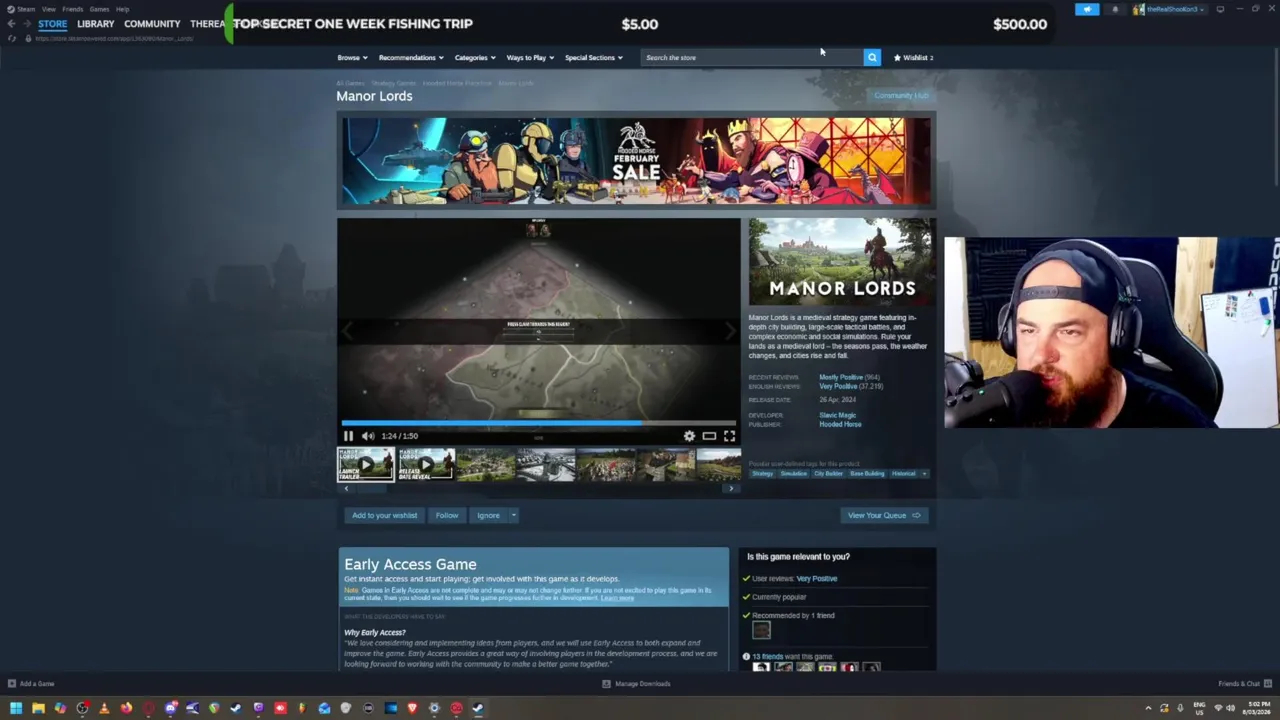The width and height of the screenshot is (1280, 720).
Task: Open the Hooded Horse publisher link
Action: (840, 424)
